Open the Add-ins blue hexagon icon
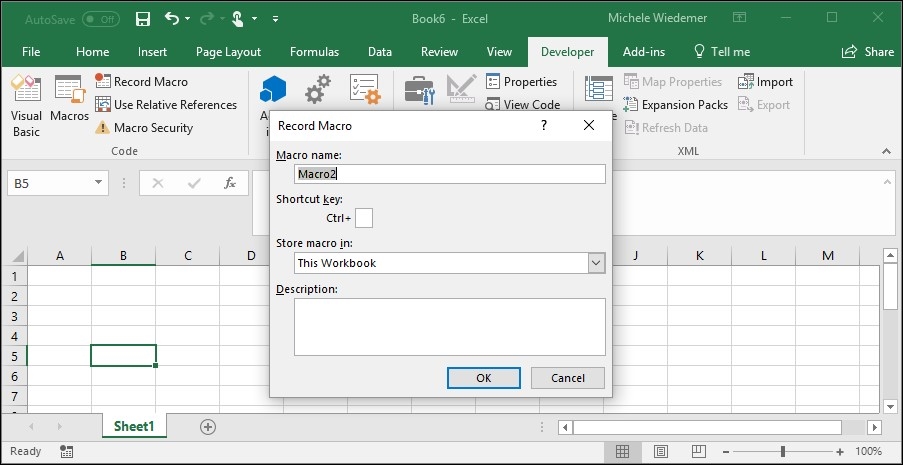The height and width of the screenshot is (465, 903). (x=273, y=89)
